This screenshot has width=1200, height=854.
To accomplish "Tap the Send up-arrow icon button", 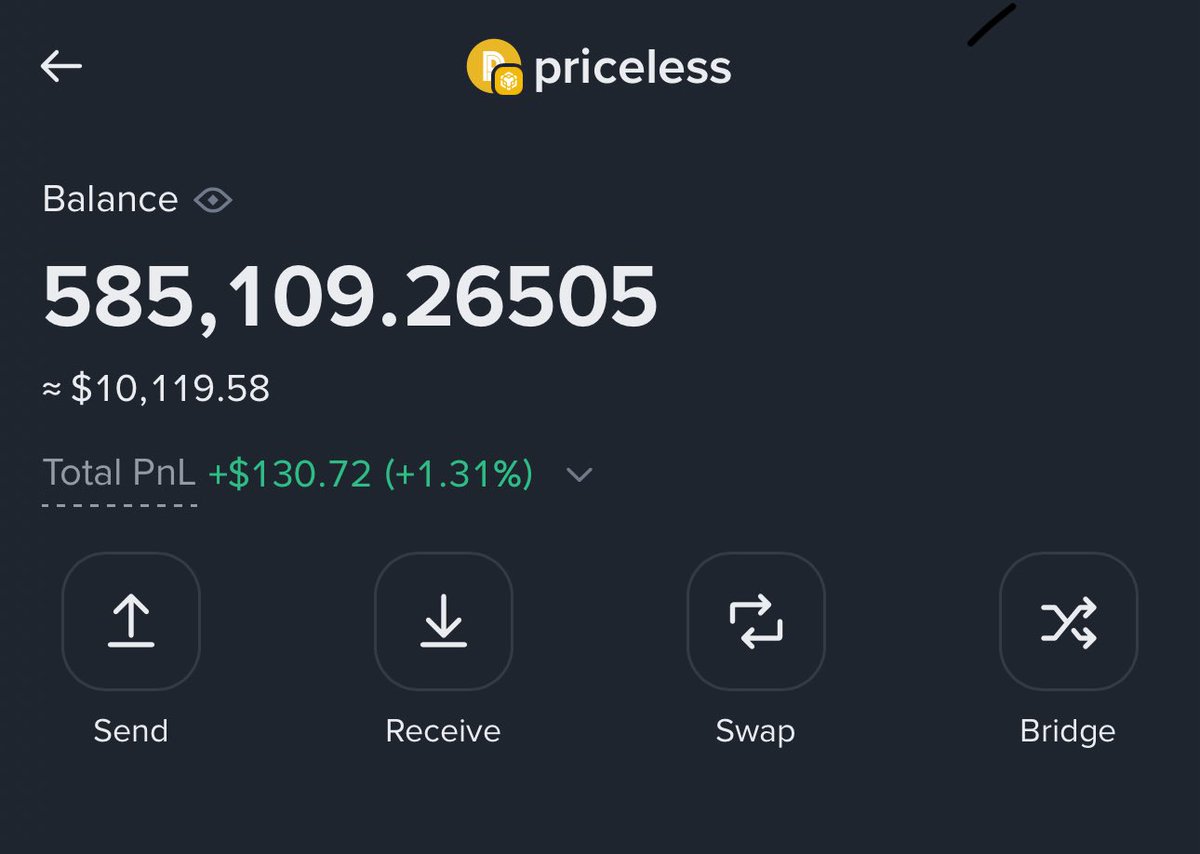I will tap(131, 621).
